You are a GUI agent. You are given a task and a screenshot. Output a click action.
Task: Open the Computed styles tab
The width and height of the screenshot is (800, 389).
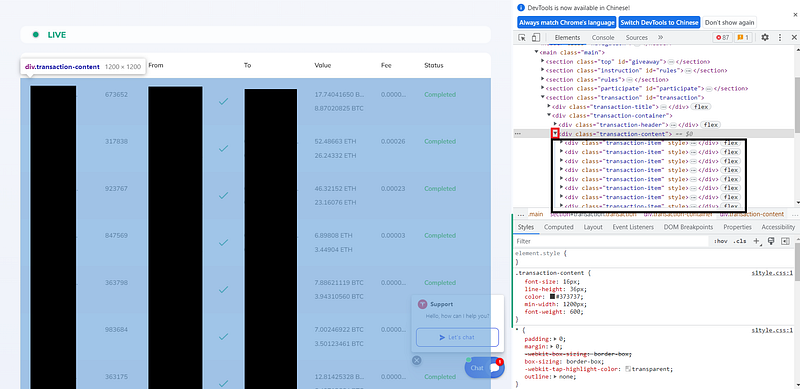pyautogui.click(x=559, y=227)
